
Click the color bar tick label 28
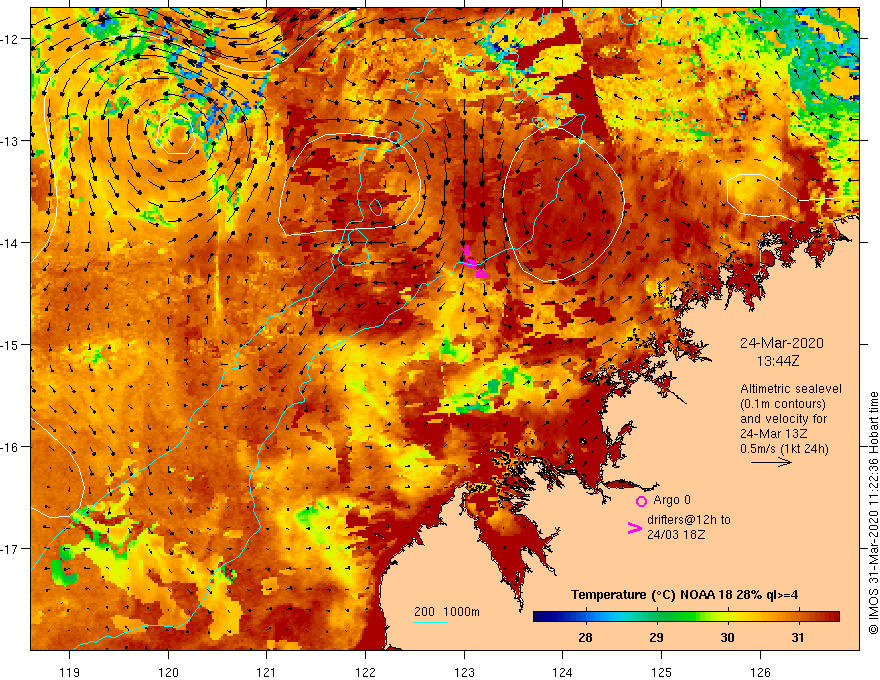[585, 637]
